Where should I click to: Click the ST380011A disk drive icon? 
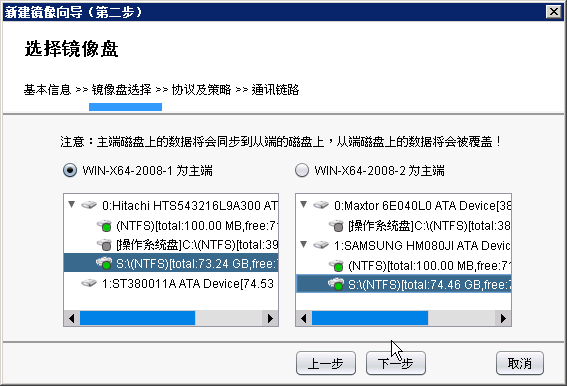[89, 283]
